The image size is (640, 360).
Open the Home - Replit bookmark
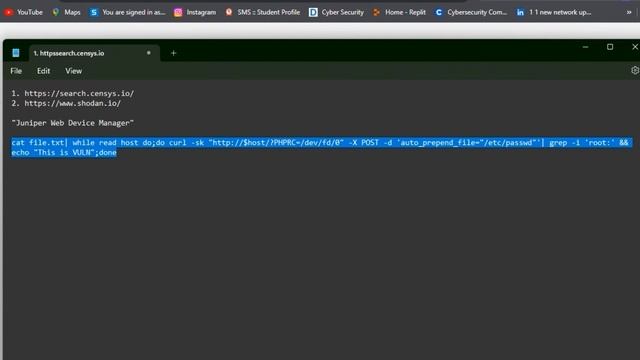pyautogui.click(x=399, y=12)
